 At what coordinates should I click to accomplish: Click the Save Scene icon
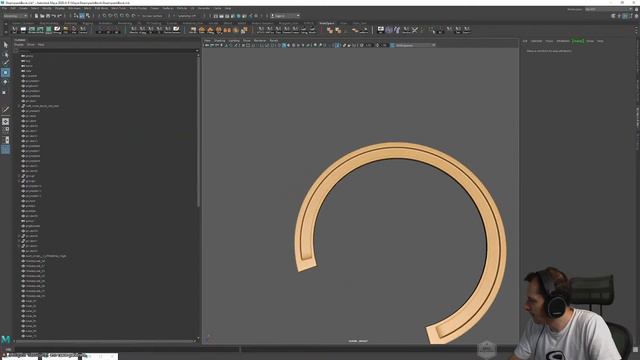click(x=48, y=16)
